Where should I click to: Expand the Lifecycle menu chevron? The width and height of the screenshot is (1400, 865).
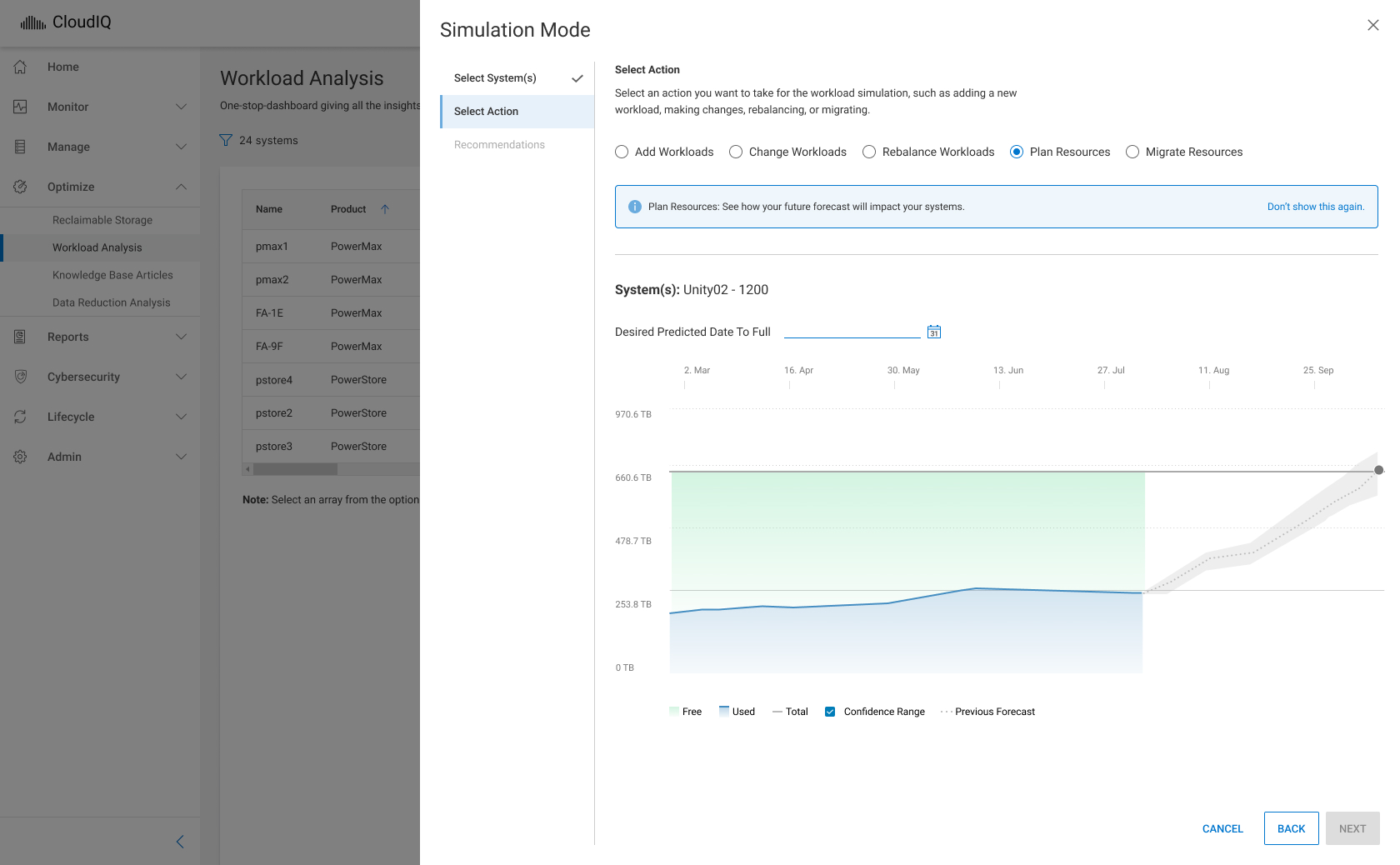181,417
